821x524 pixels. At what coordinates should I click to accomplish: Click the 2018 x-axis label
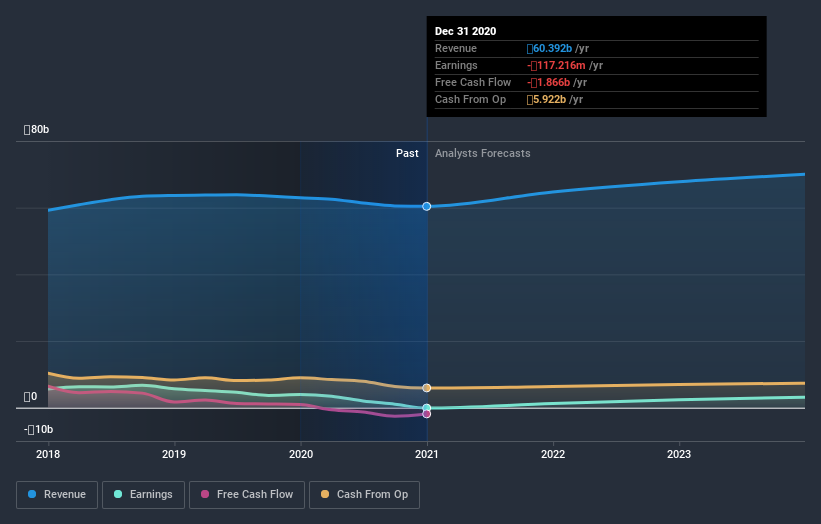click(48, 454)
